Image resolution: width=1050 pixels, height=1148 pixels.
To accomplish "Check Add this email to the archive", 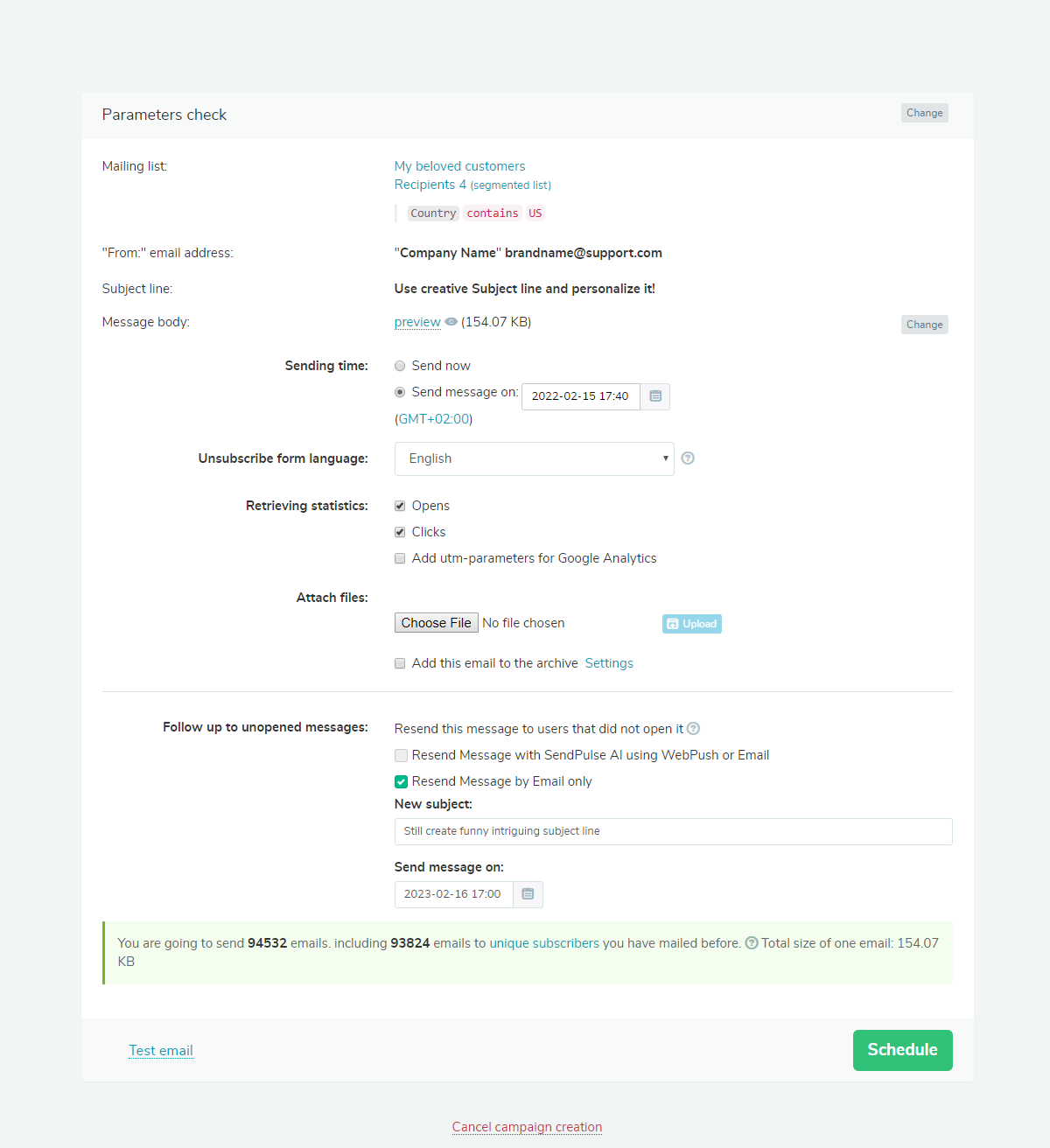I will [400, 663].
